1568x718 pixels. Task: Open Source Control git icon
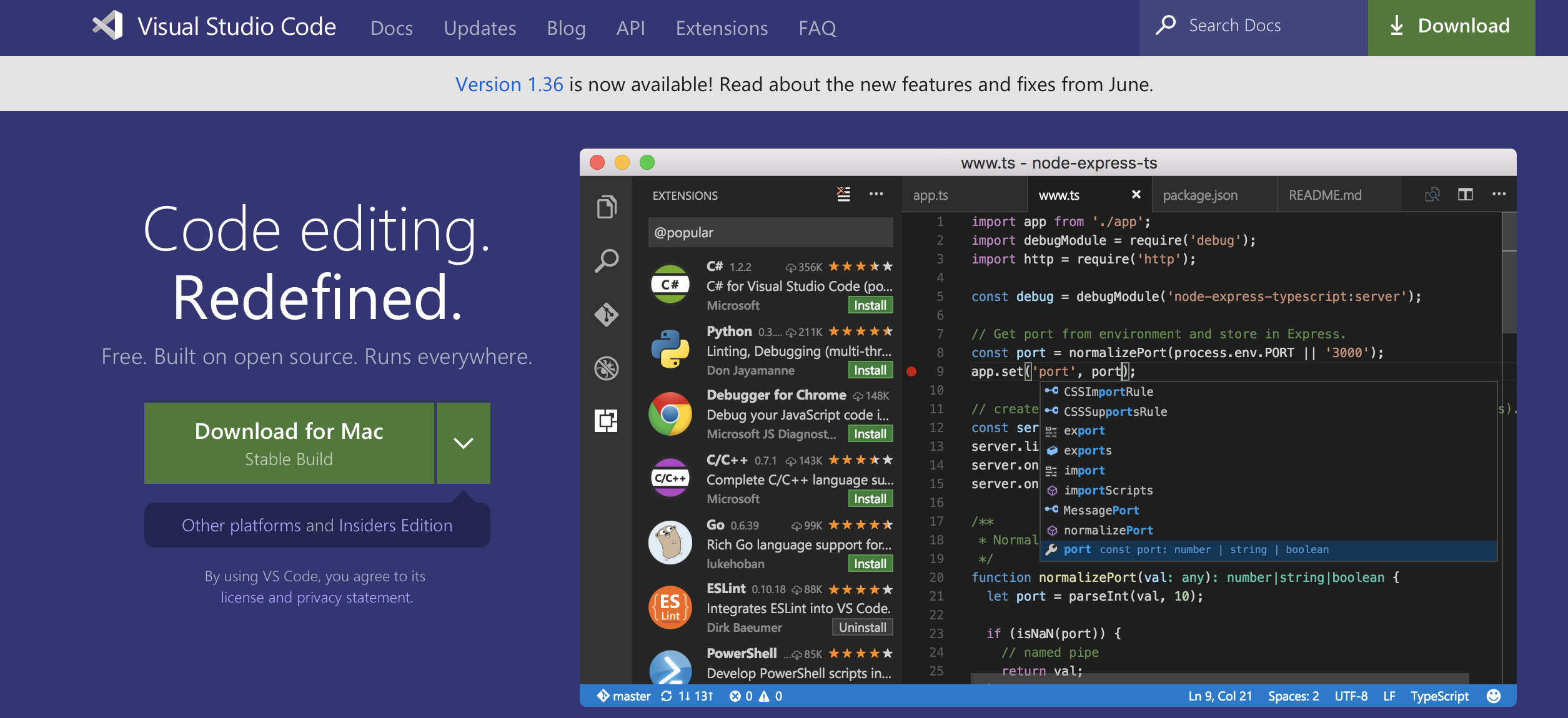[x=607, y=314]
